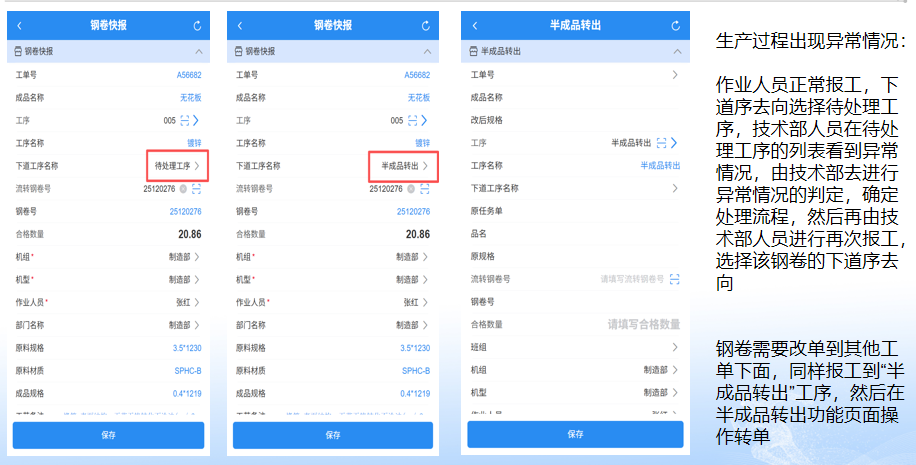Open 班组 selector in 半成品转出 screen
This screenshot has width=916, height=465.
[x=675, y=347]
